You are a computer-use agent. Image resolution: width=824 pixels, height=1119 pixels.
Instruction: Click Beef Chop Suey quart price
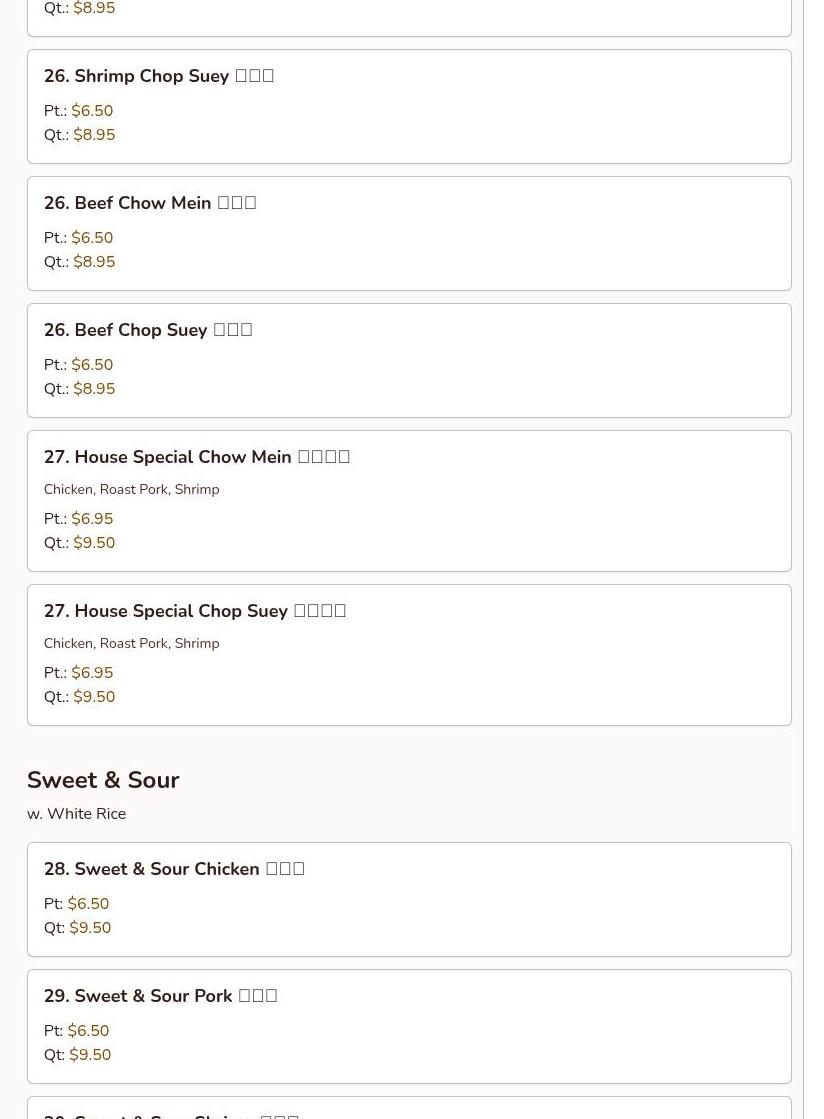(94, 389)
